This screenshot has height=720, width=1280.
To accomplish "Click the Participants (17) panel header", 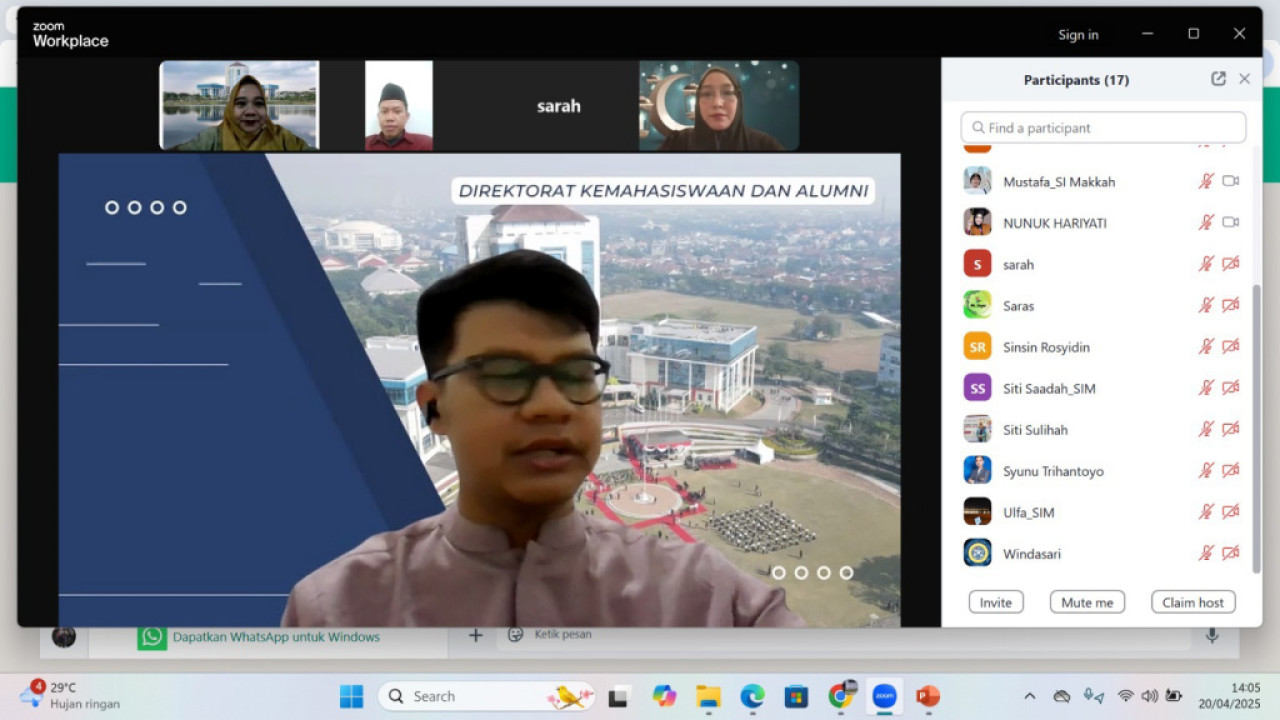I will 1076,80.
